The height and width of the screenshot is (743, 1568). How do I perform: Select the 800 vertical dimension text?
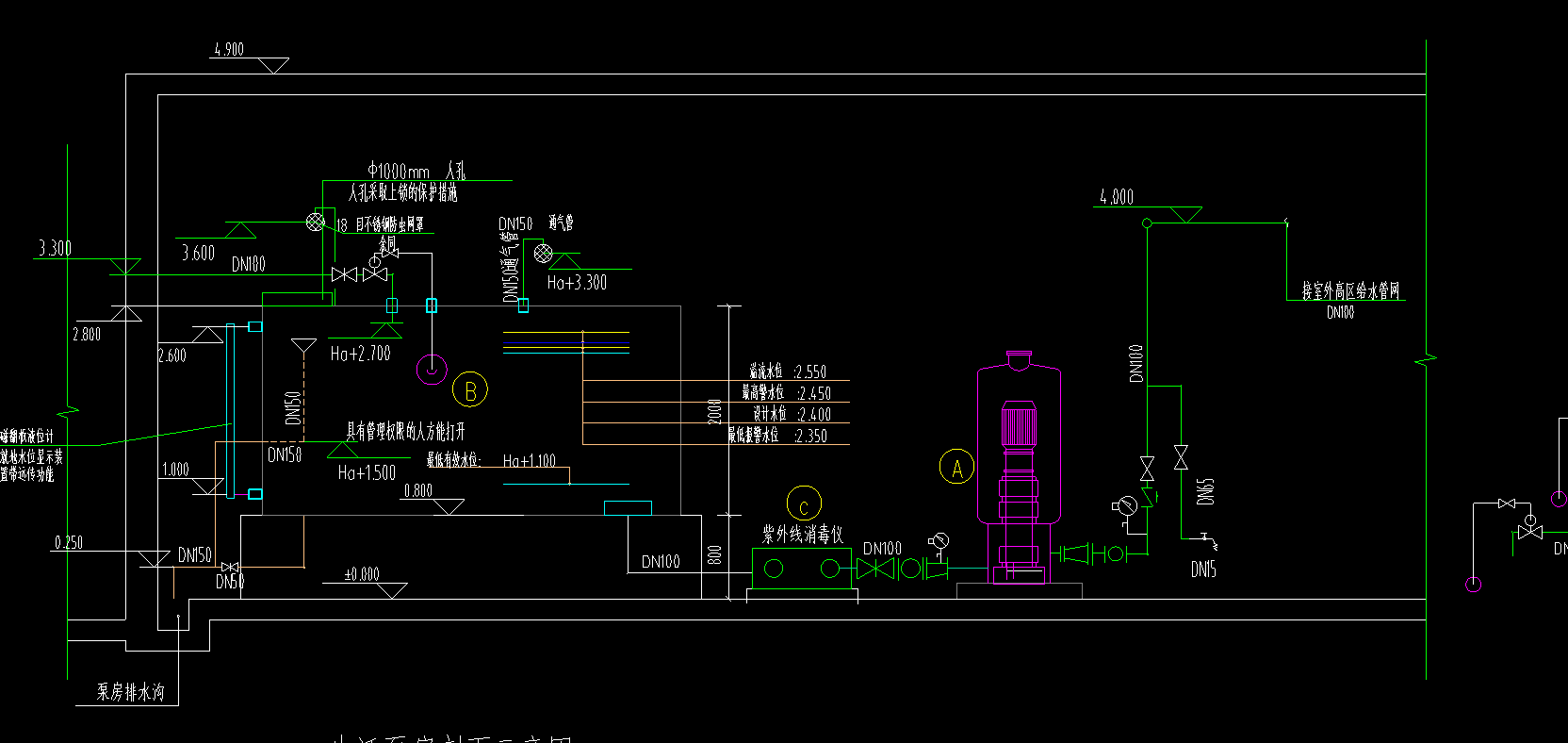[x=714, y=554]
